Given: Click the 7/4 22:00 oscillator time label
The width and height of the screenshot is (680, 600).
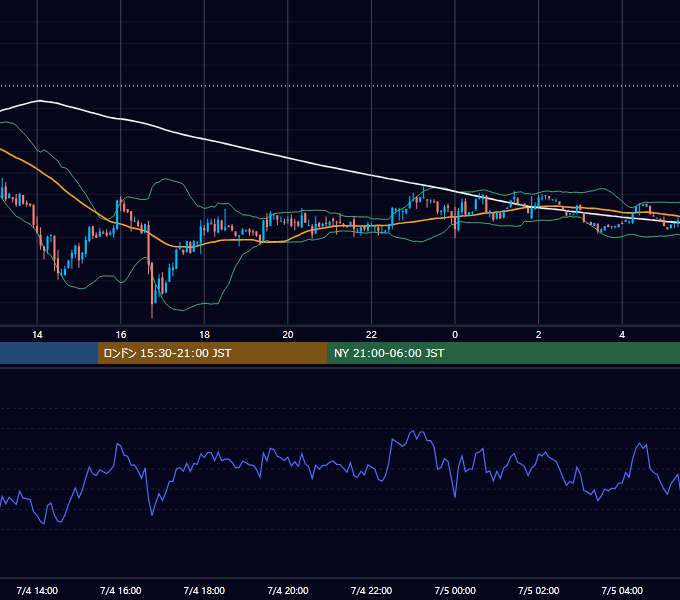Looking at the screenshot, I should [x=371, y=590].
